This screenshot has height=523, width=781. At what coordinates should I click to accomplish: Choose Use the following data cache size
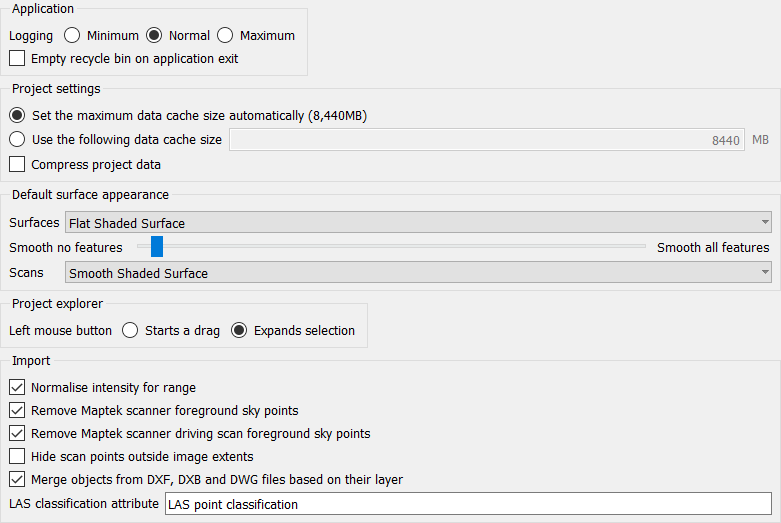17,139
